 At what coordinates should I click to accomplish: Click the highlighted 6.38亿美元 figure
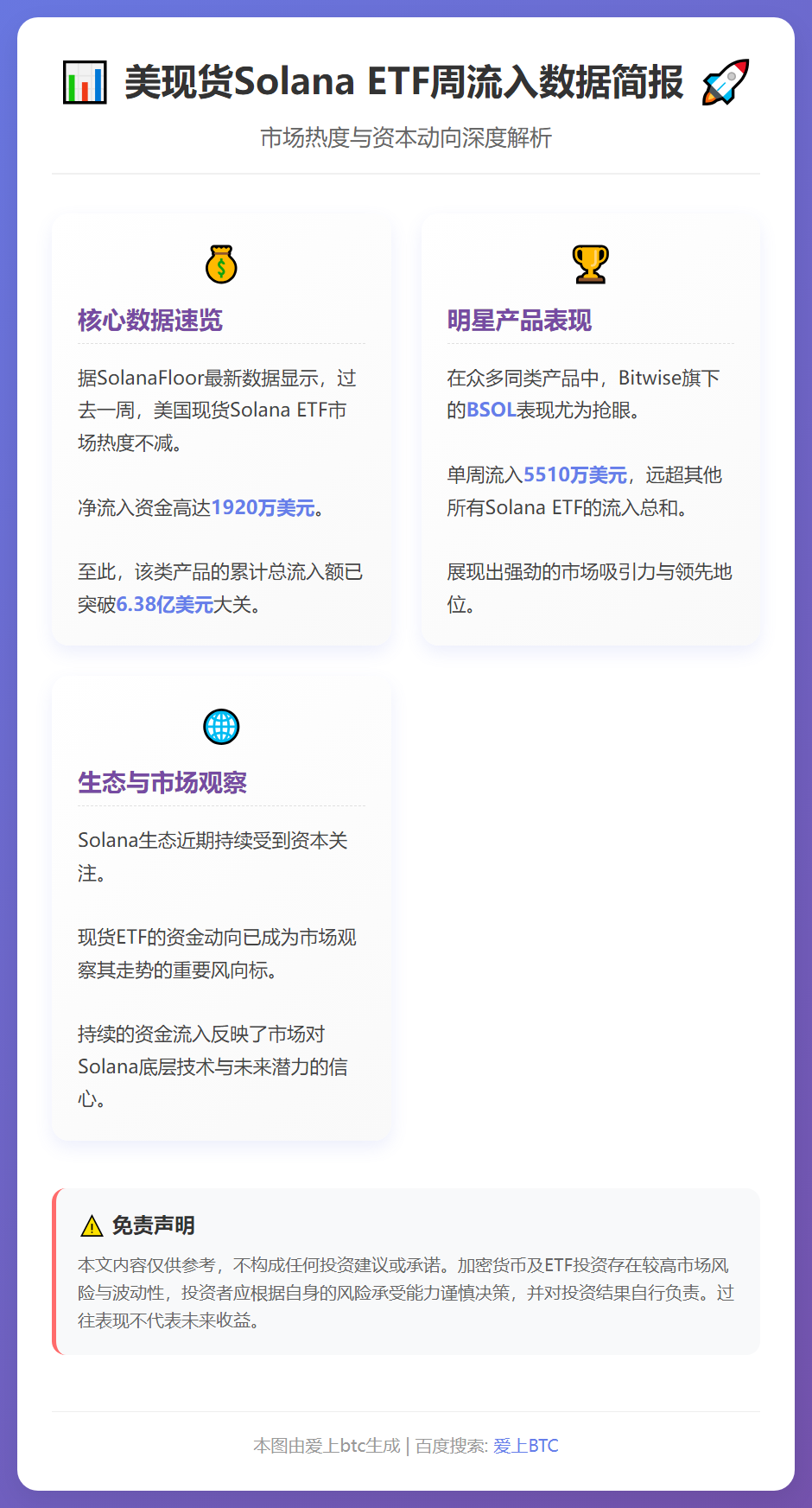[x=165, y=605]
